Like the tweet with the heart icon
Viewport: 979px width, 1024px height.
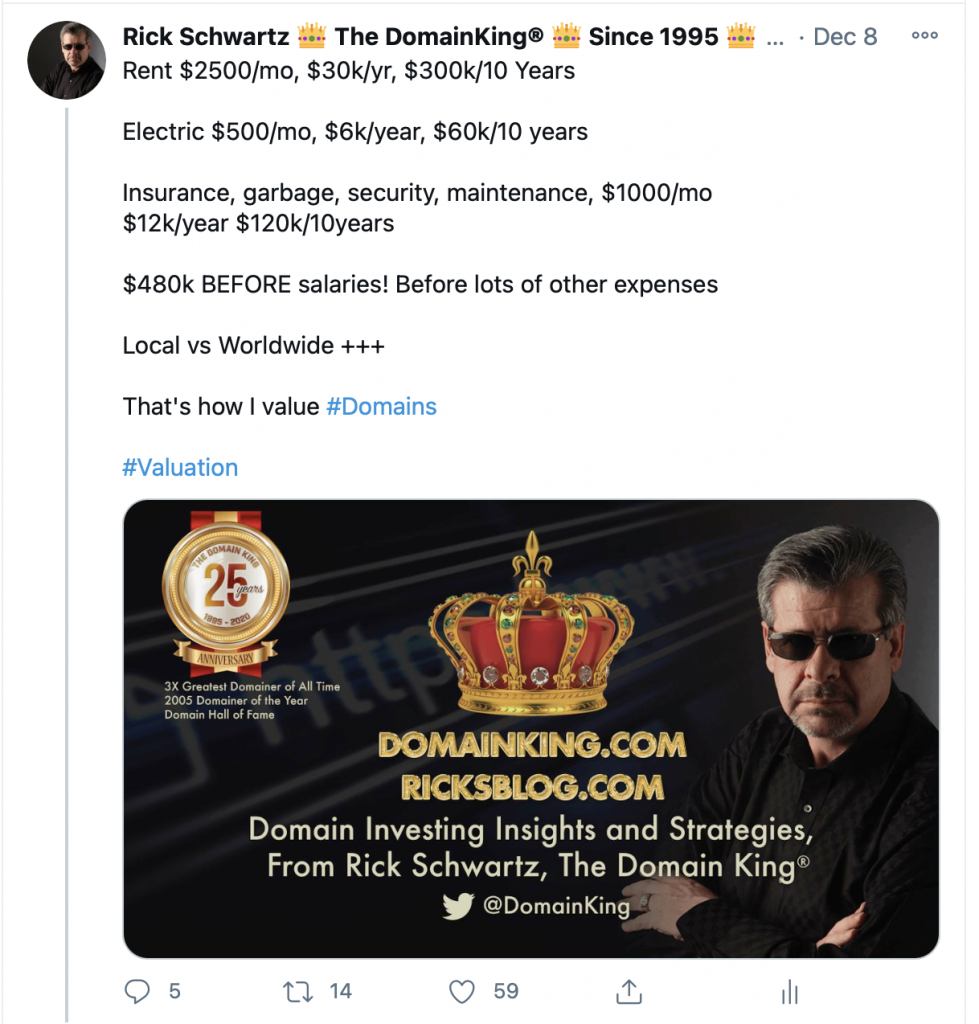pyautogui.click(x=462, y=991)
